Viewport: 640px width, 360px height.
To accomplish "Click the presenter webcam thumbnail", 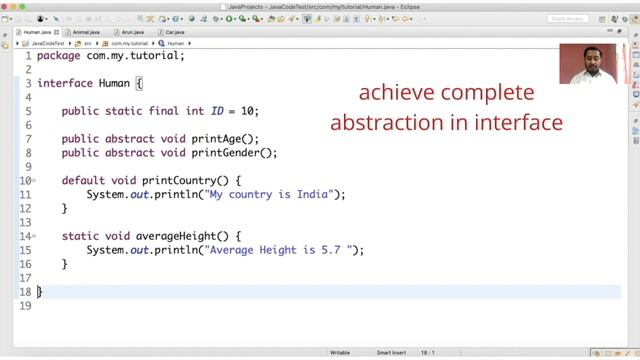I will click(x=588, y=64).
